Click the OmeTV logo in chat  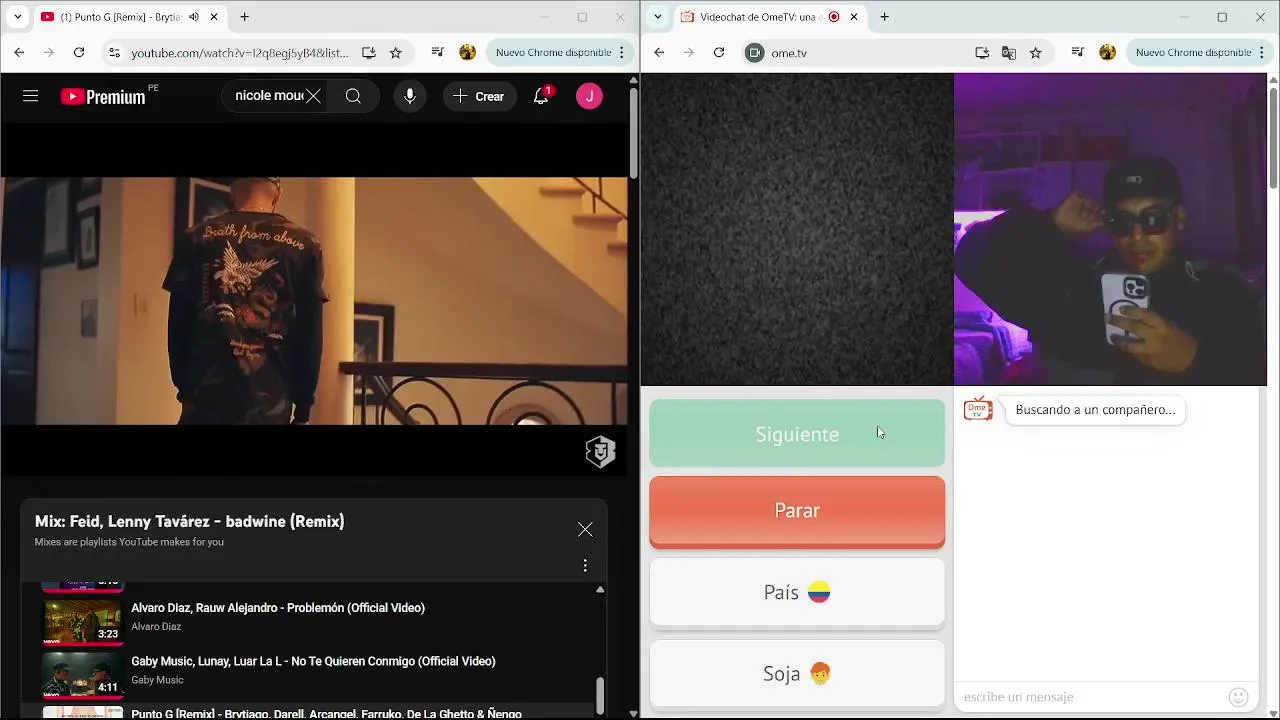click(x=978, y=409)
